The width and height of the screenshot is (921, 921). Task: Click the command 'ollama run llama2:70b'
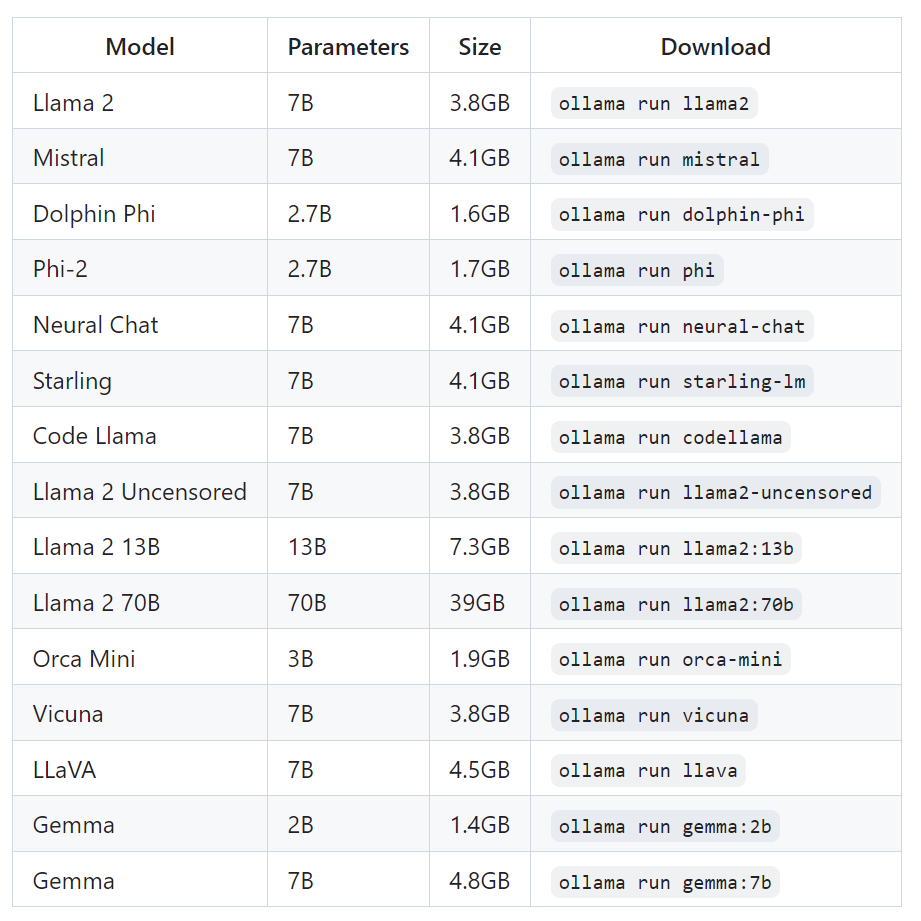pos(676,604)
